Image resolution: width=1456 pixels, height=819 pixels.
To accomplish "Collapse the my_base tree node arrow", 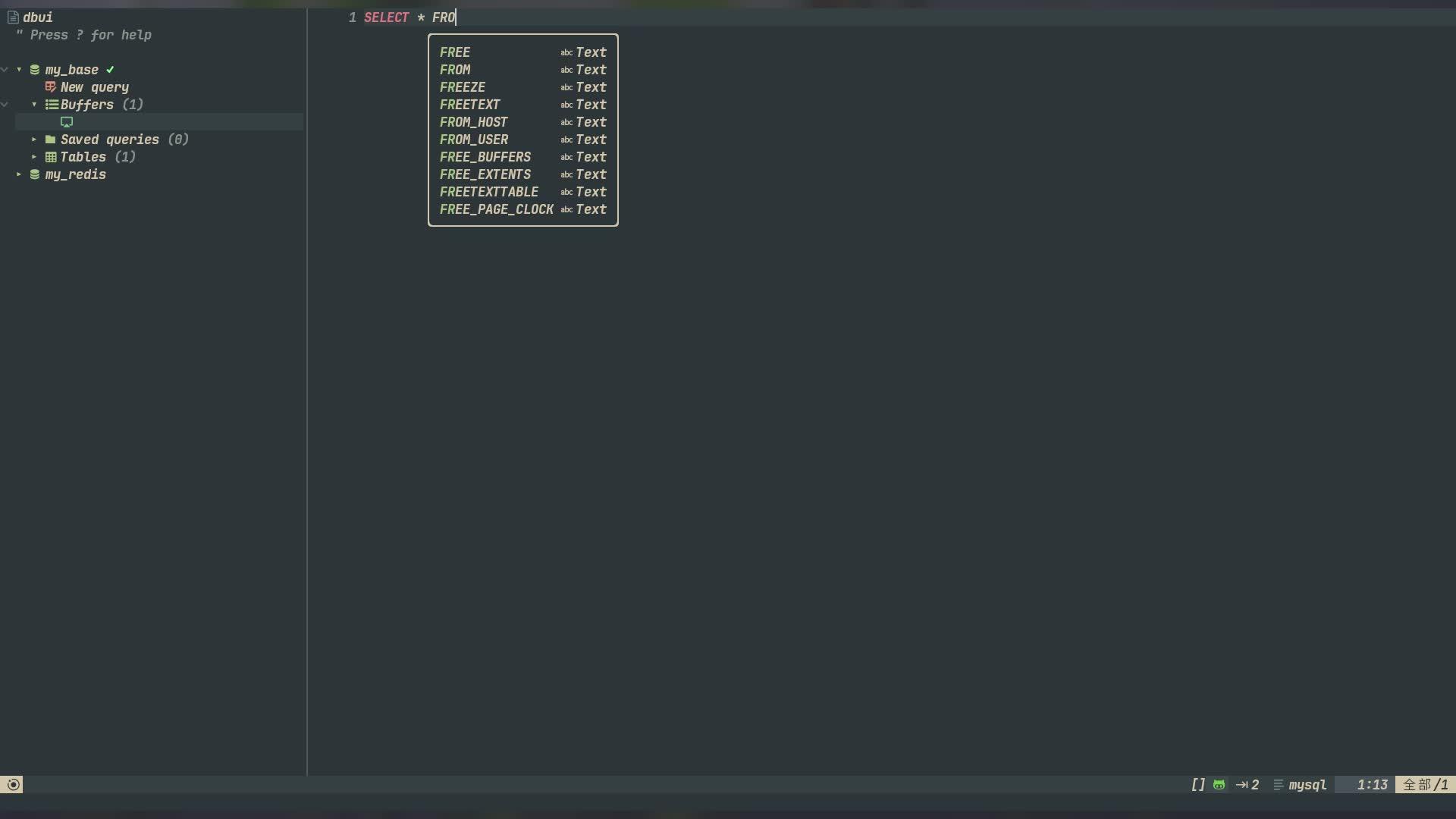I will pos(19,70).
